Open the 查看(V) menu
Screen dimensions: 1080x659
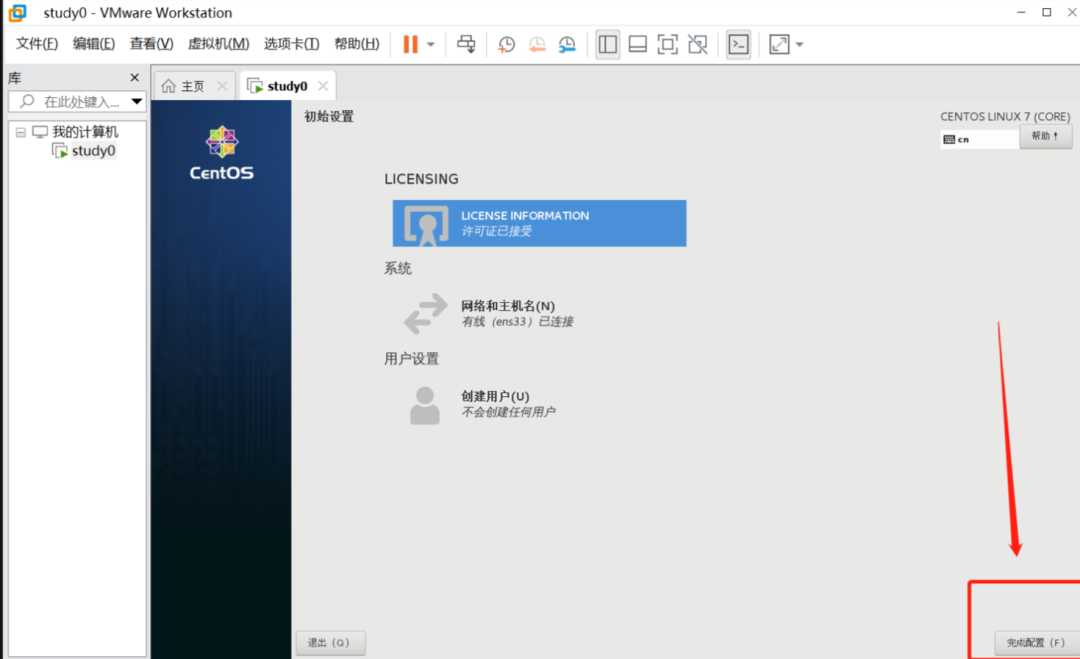pos(152,44)
